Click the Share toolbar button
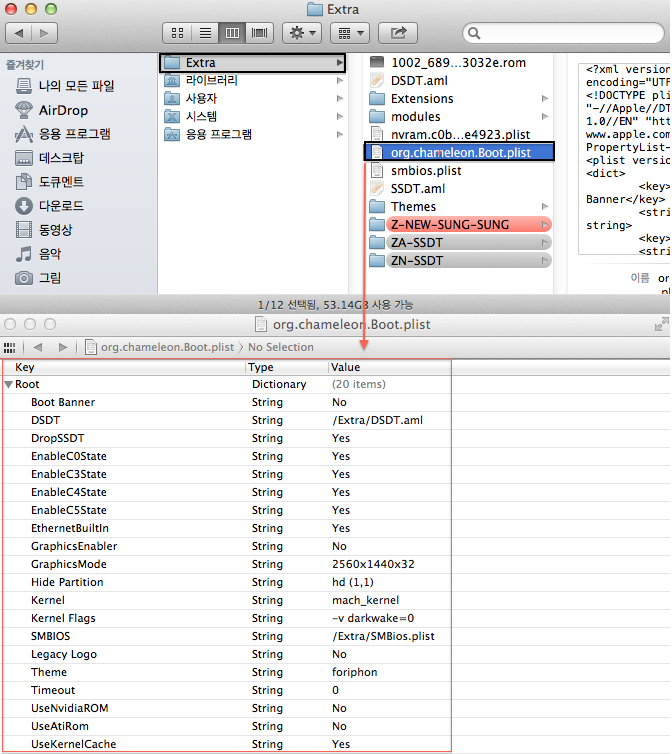672x754 pixels. [x=398, y=33]
